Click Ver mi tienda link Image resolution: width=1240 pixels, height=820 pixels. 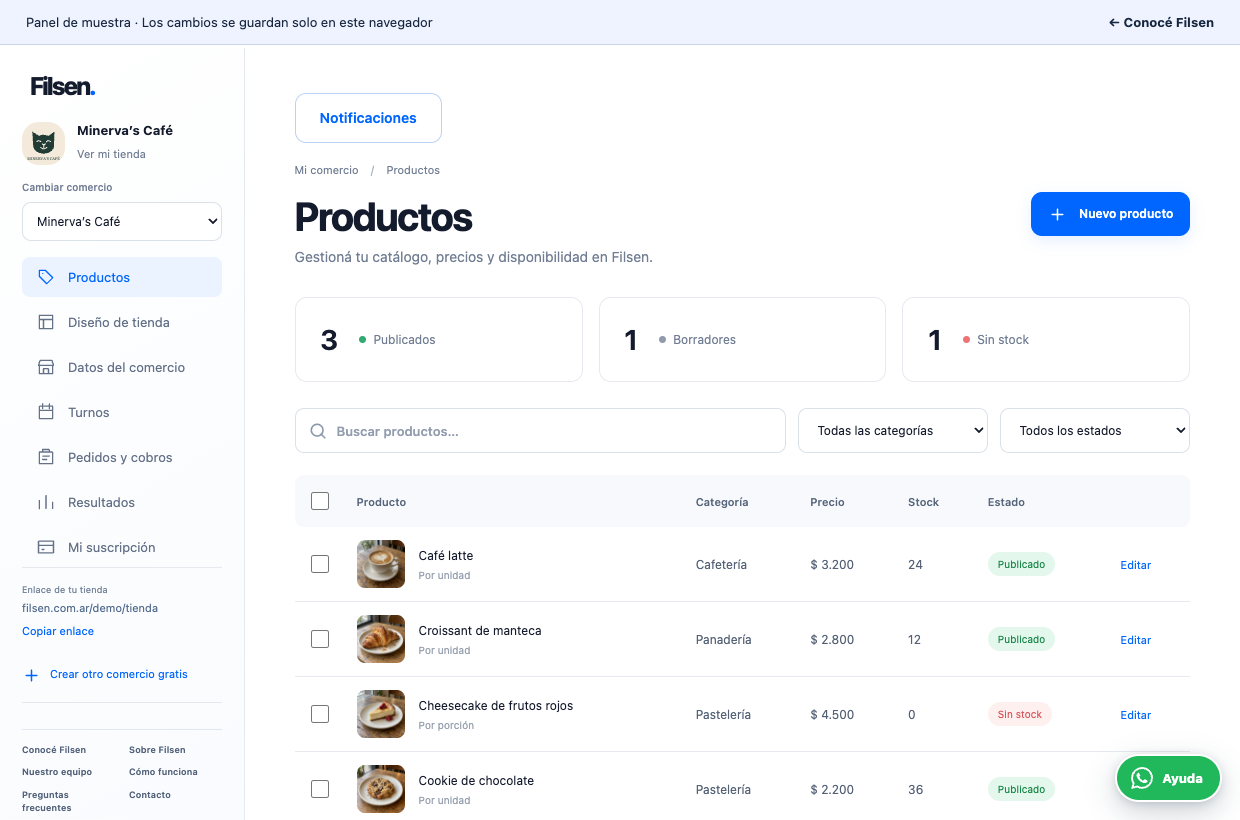click(111, 154)
